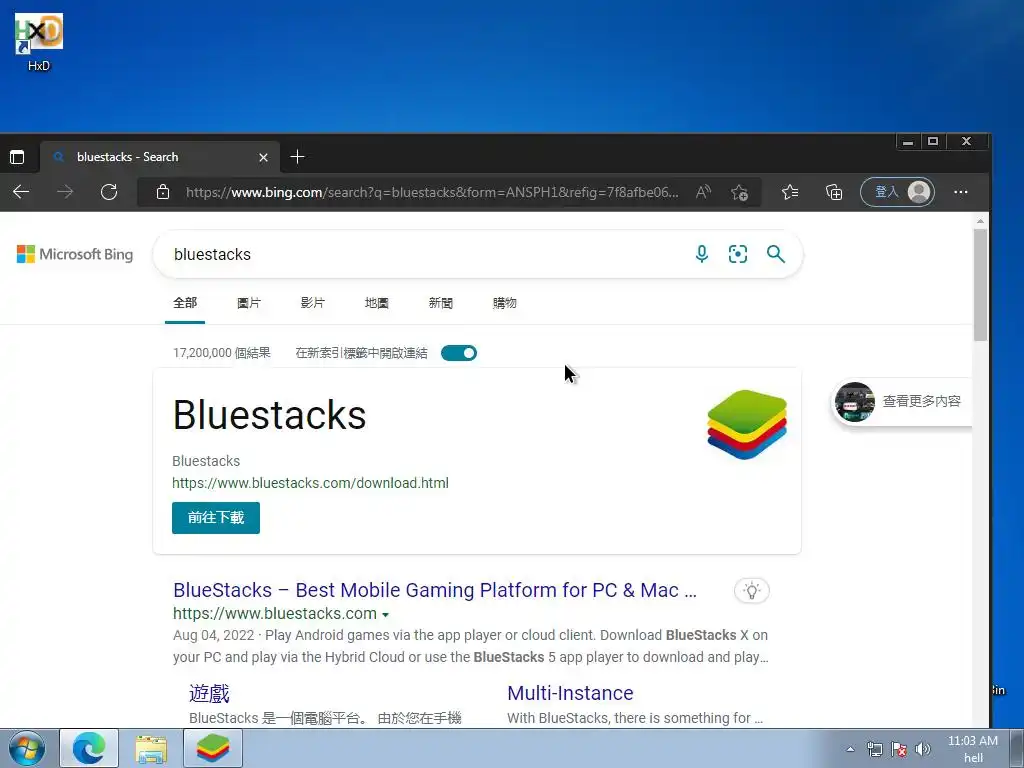This screenshot has height=768, width=1024.
Task: Start voice search with microphone icon
Action: pyautogui.click(x=702, y=253)
